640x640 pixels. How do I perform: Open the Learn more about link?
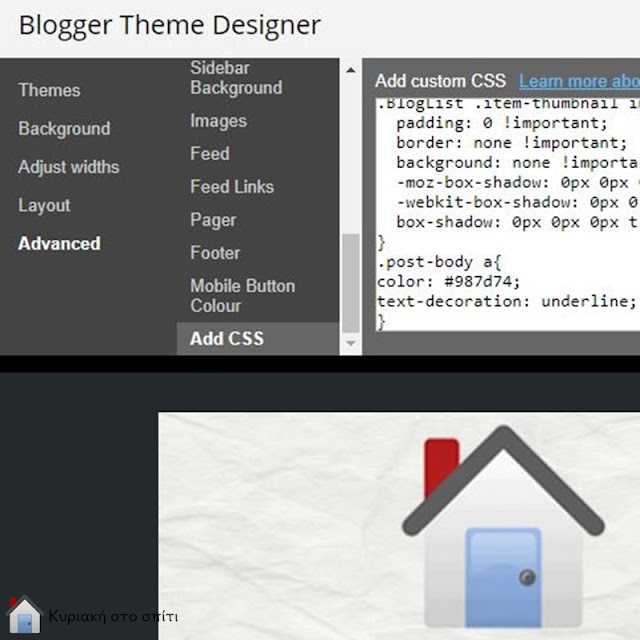579,81
